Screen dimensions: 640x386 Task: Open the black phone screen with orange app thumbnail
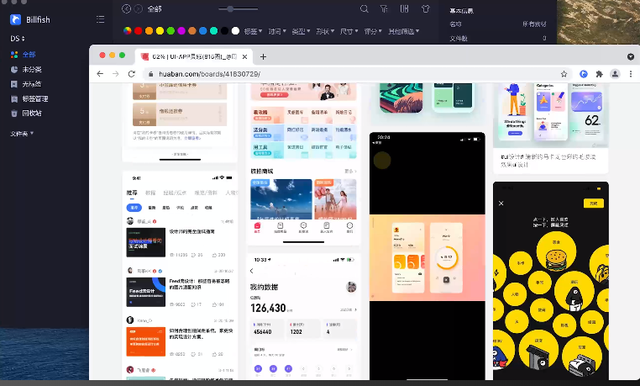pyautogui.click(x=427, y=256)
